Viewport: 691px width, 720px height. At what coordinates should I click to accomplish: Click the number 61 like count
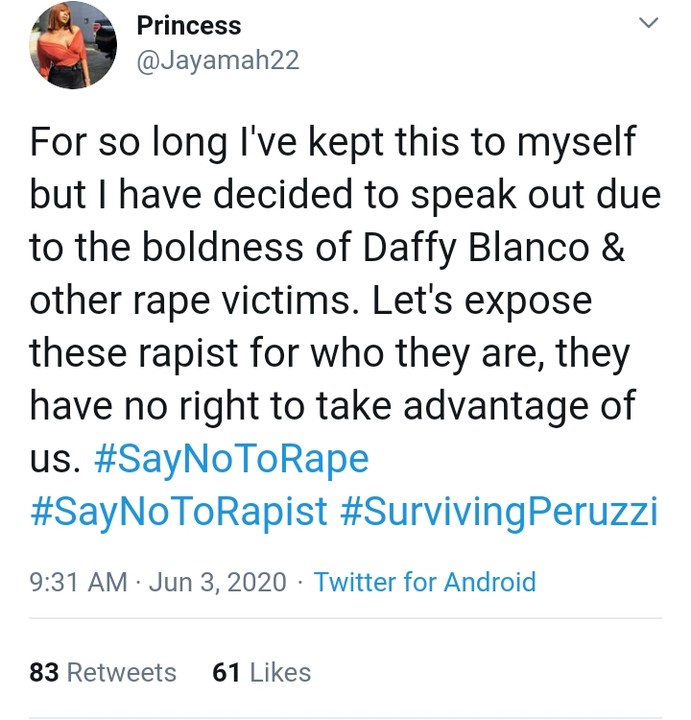click(x=227, y=673)
